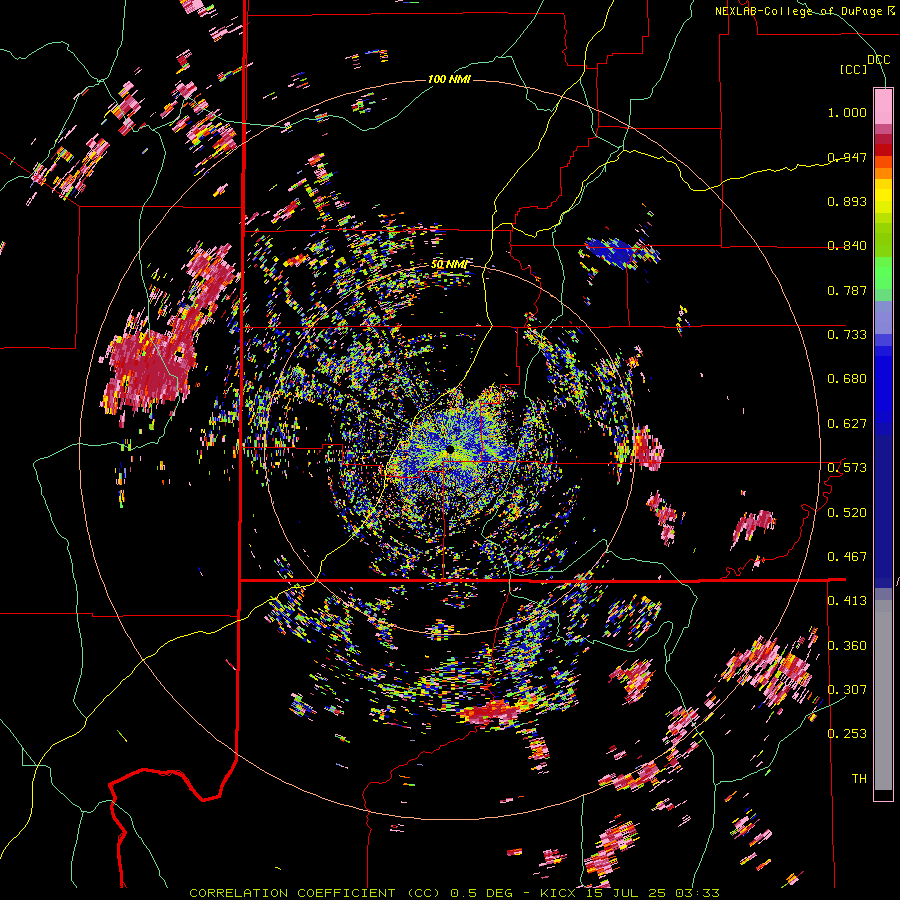Image resolution: width=900 pixels, height=900 pixels.
Task: Select the 0.893 scale value
Action: pos(847,201)
